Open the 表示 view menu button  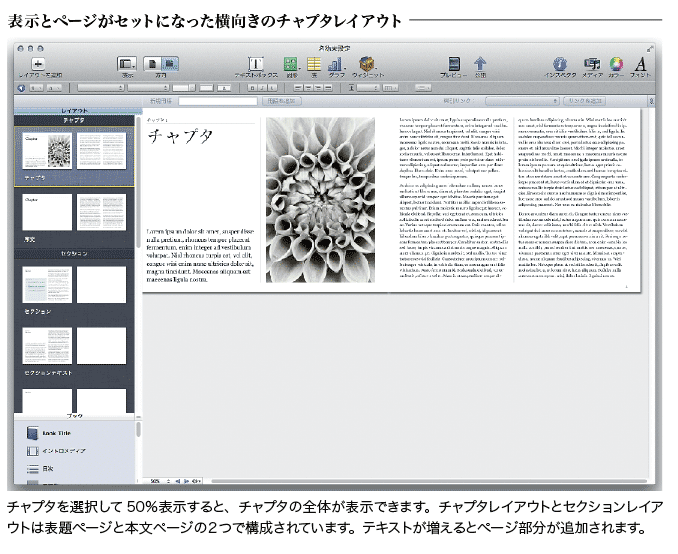click(x=127, y=64)
